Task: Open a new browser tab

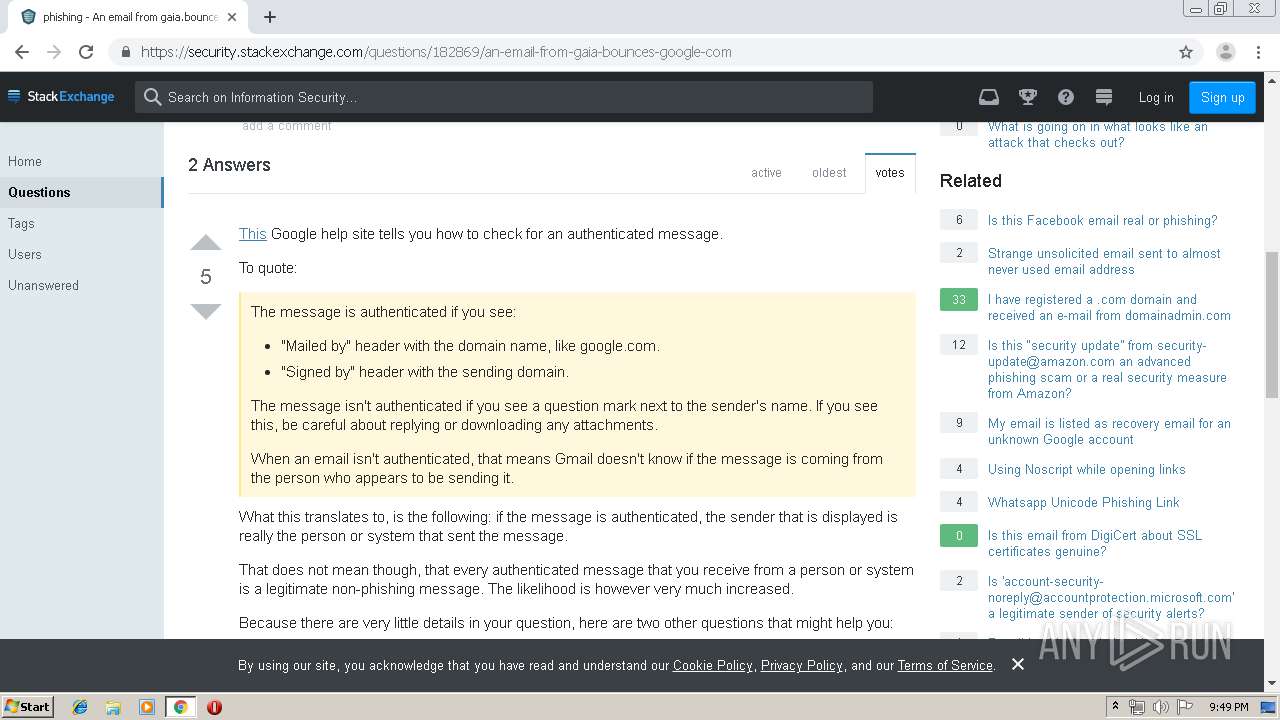Action: pos(269,17)
